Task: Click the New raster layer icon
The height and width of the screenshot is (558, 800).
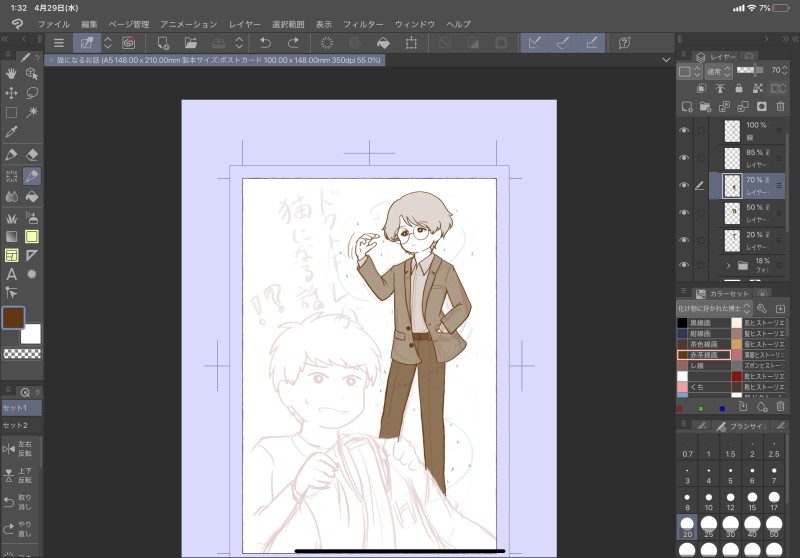Action: (x=687, y=107)
